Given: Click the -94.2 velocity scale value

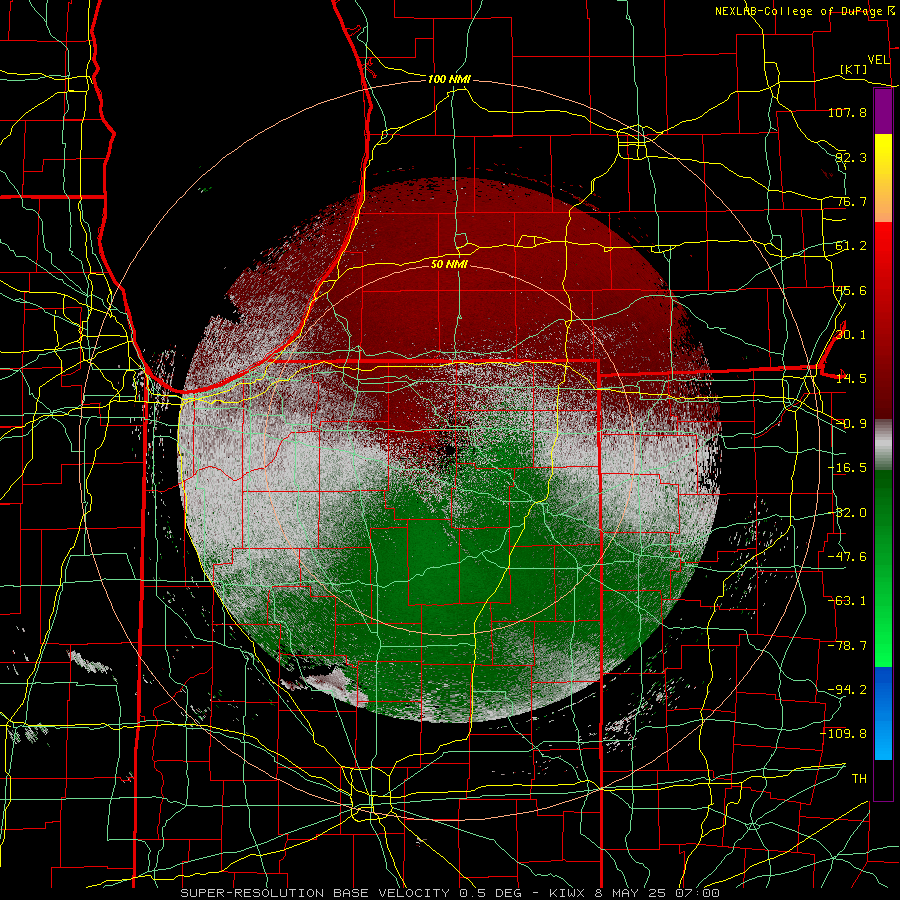Looking at the screenshot, I should (847, 690).
